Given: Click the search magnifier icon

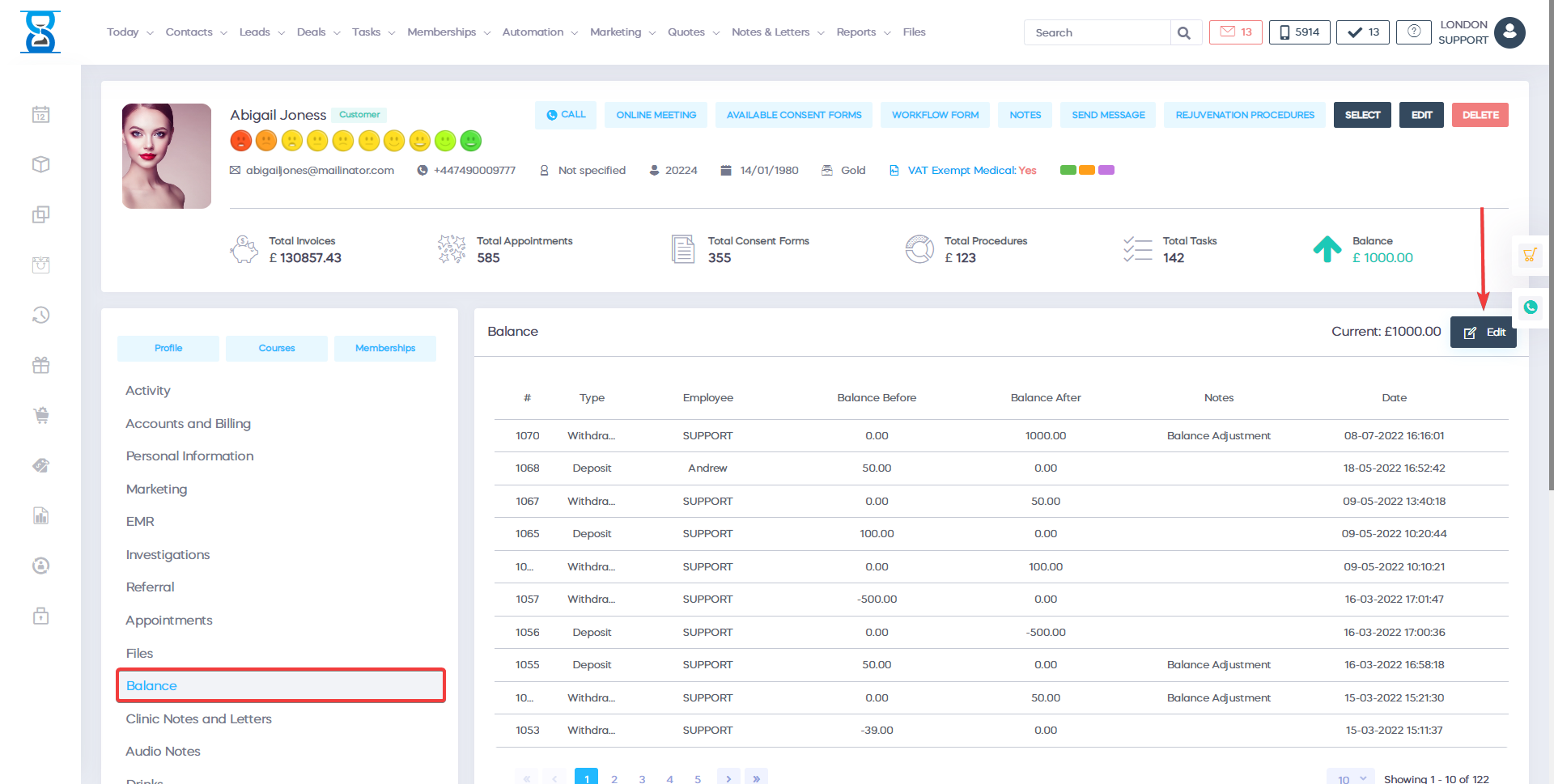Looking at the screenshot, I should pyautogui.click(x=1184, y=33).
